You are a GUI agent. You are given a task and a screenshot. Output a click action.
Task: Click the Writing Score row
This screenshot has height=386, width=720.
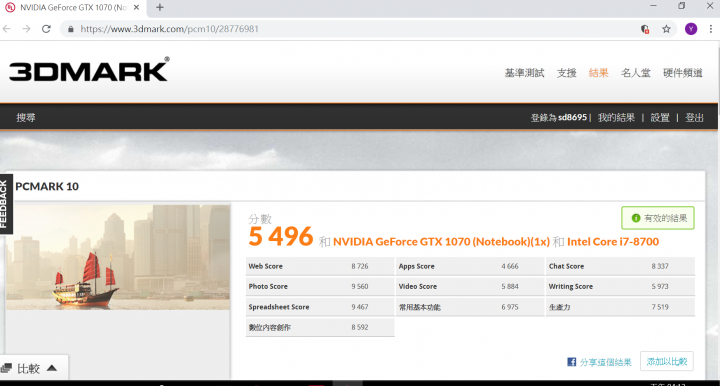(x=620, y=286)
